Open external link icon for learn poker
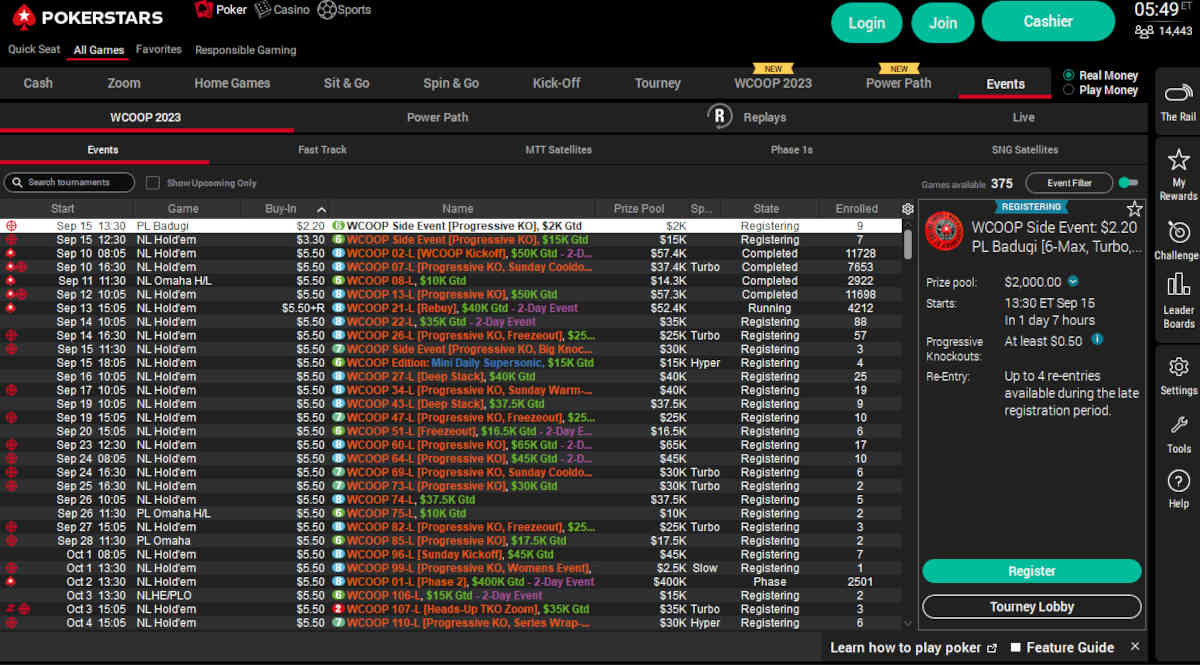This screenshot has height=665, width=1200. click(x=991, y=648)
